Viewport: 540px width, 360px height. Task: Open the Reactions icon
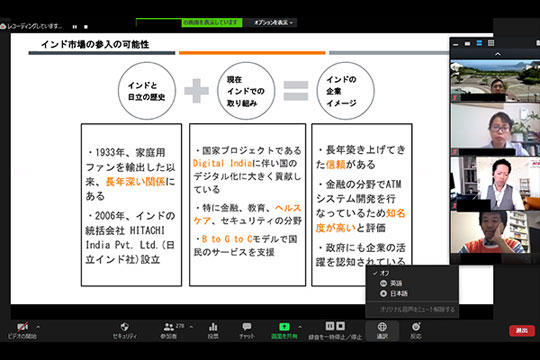pyautogui.click(x=416, y=327)
